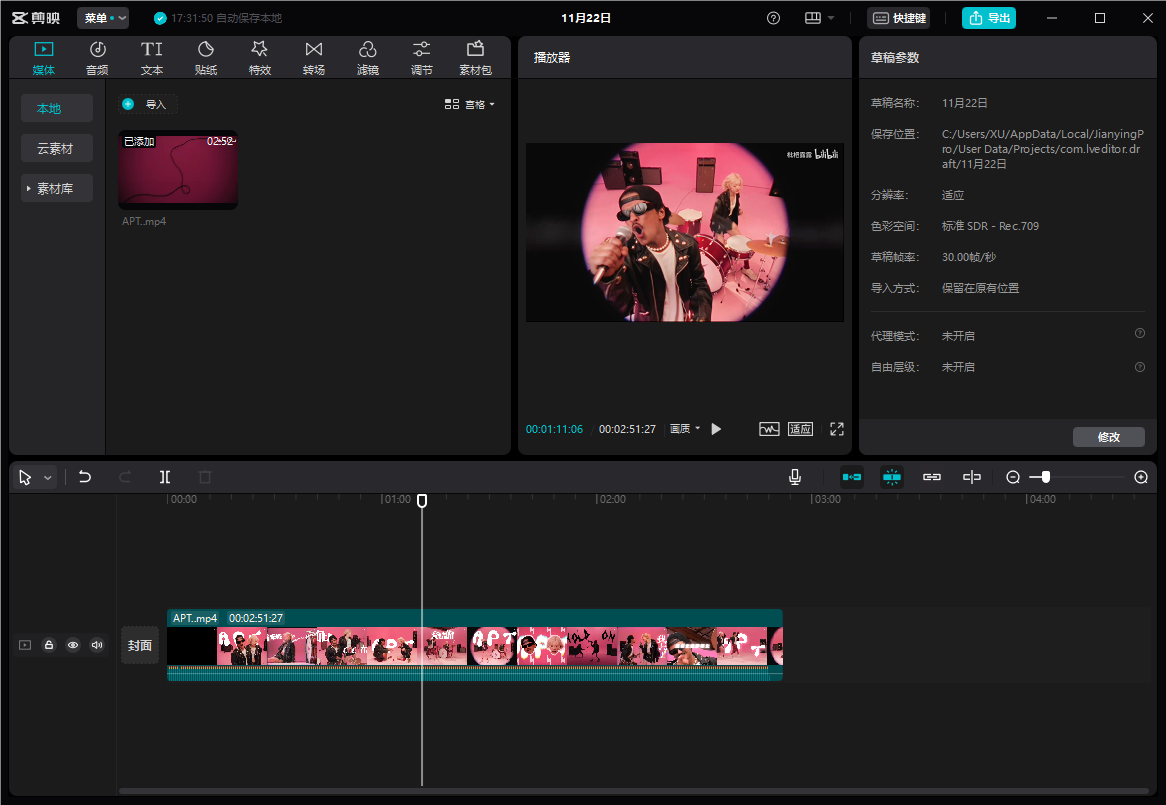Open the 音频 (Audio) panel

pyautogui.click(x=97, y=56)
